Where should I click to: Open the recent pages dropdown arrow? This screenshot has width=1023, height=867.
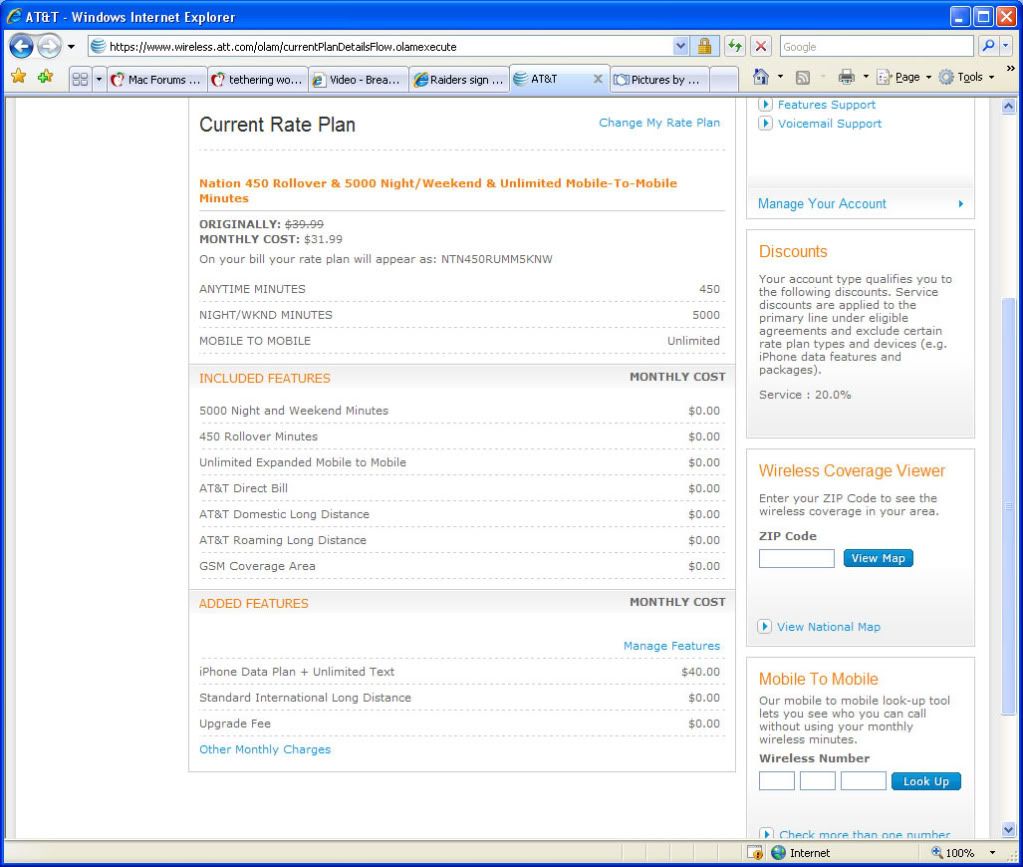(x=71, y=47)
